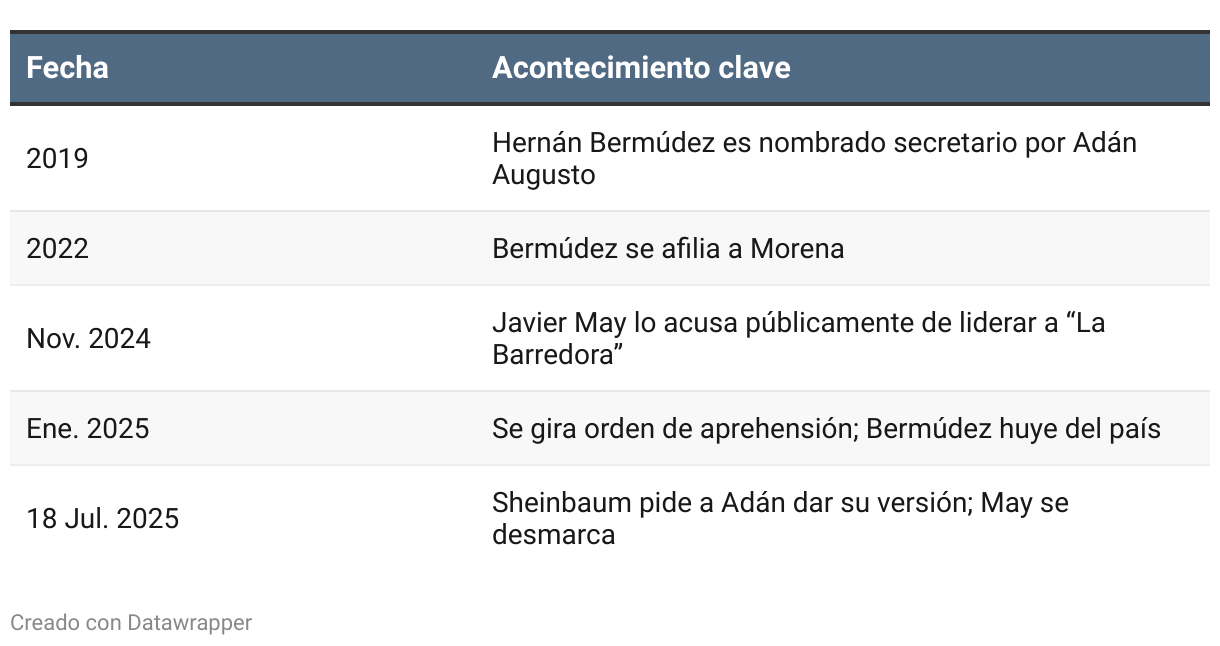1220x646 pixels.
Task: Click the word Morena in the 2022 row
Action: (x=797, y=248)
